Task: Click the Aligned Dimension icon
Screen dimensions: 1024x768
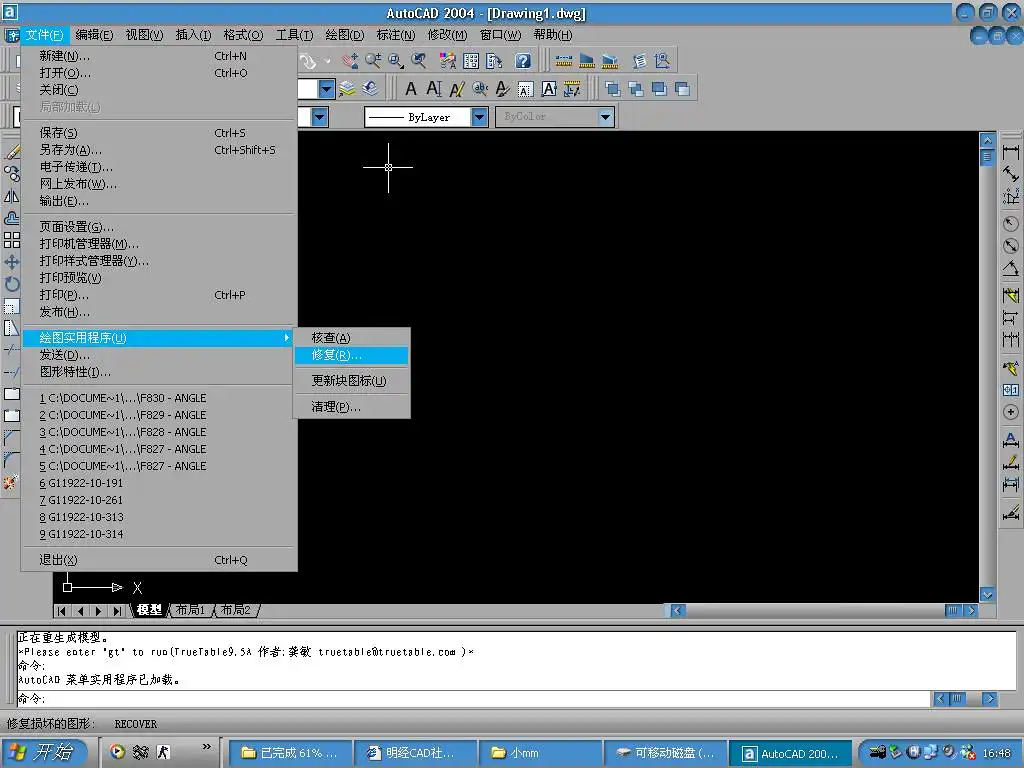Action: point(1010,174)
